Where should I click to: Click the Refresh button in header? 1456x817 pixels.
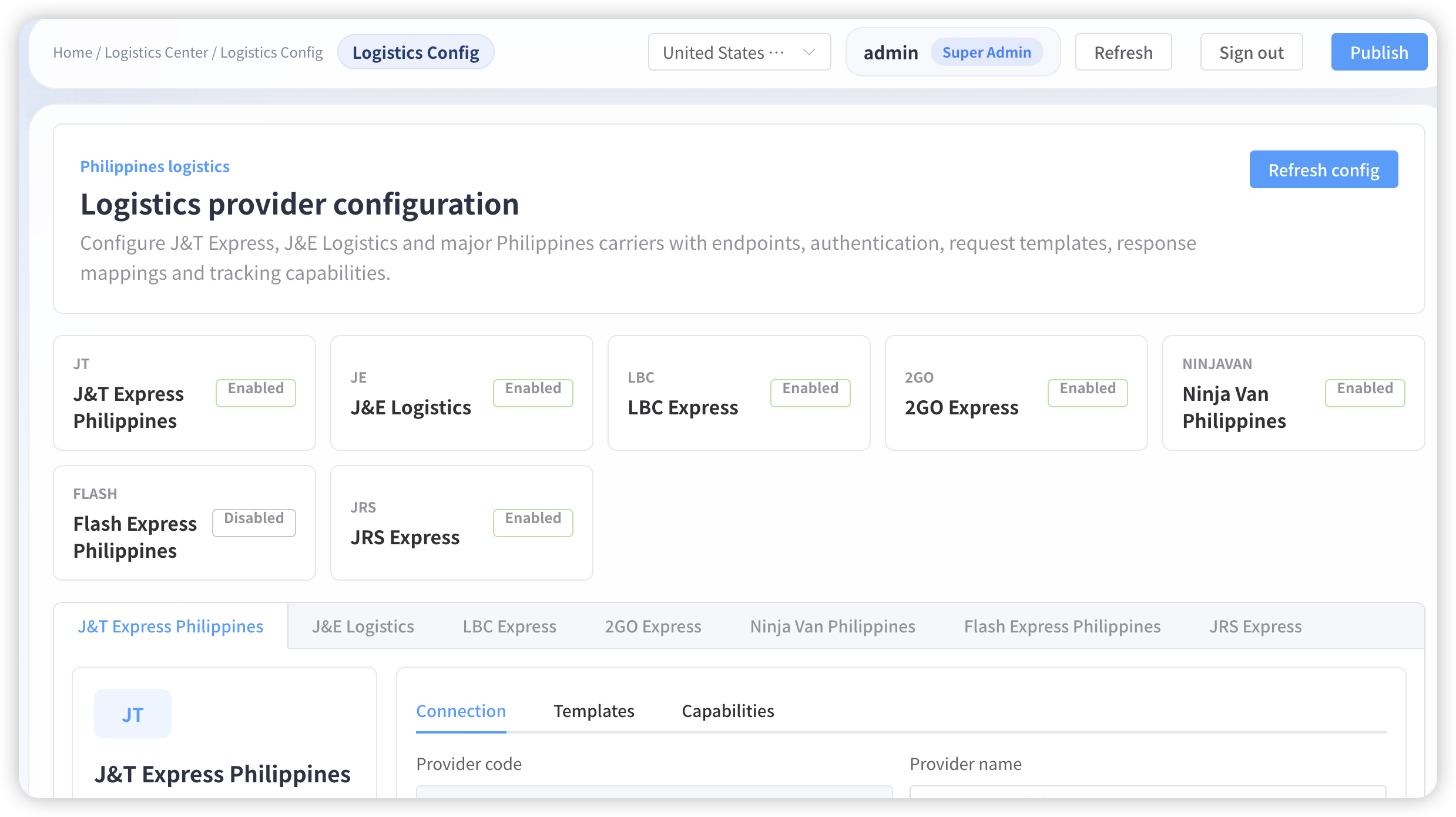coord(1123,52)
